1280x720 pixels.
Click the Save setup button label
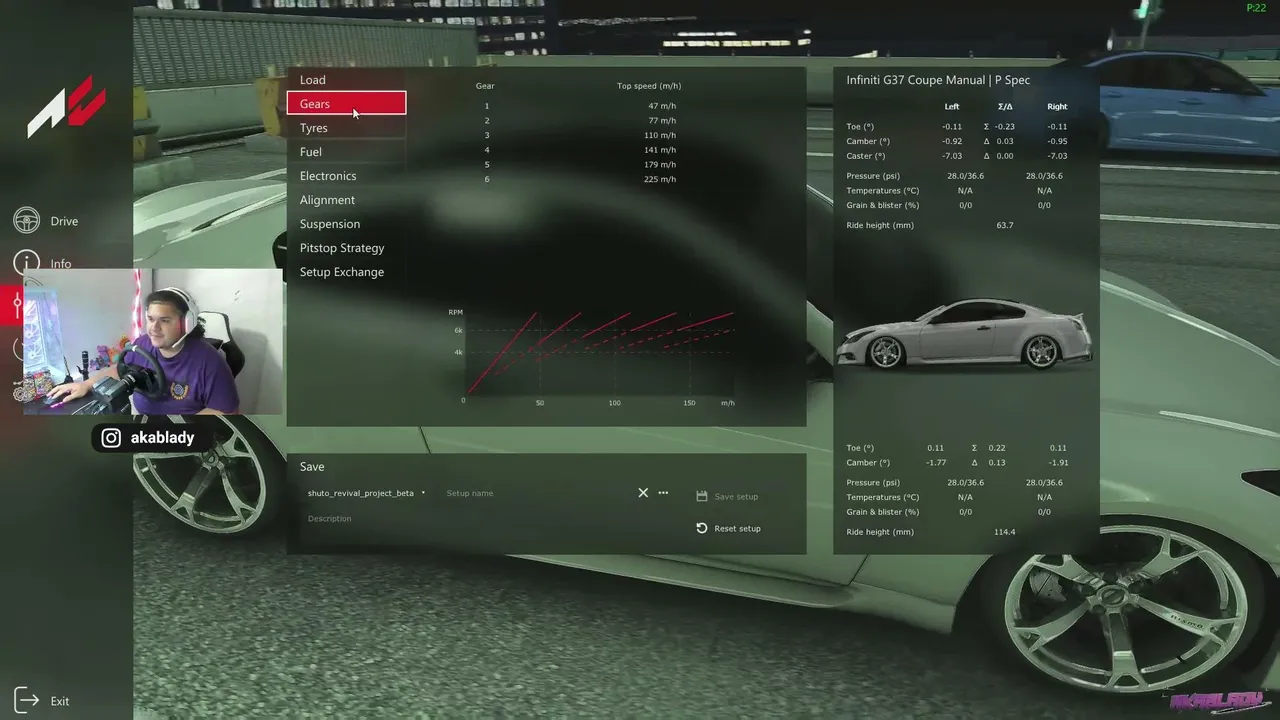pyautogui.click(x=736, y=497)
